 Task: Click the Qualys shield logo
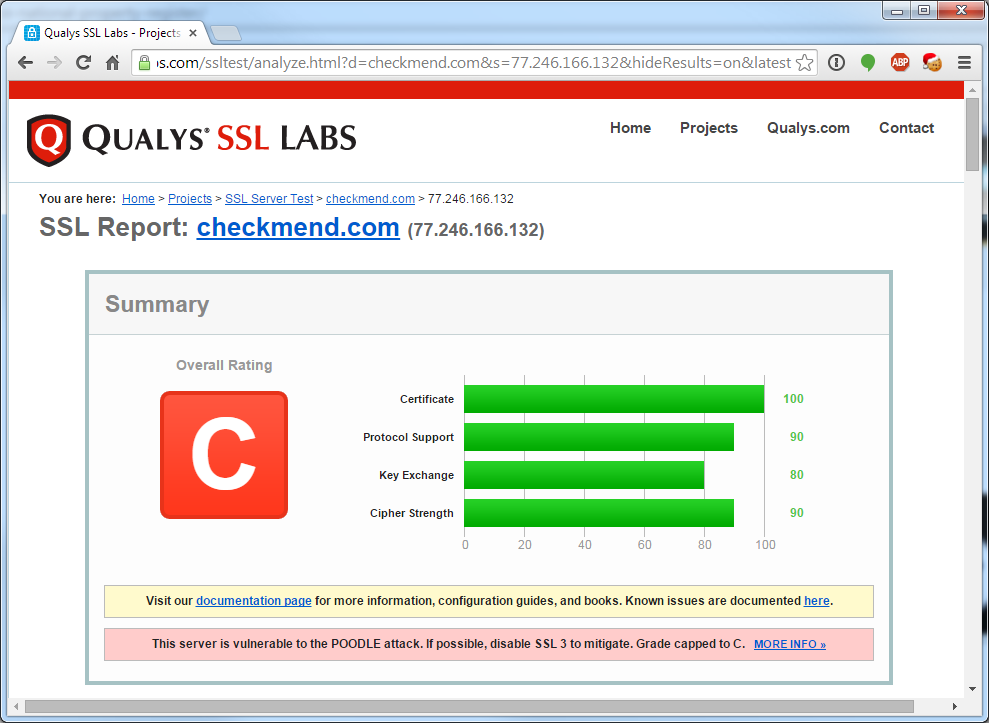pyautogui.click(x=49, y=140)
